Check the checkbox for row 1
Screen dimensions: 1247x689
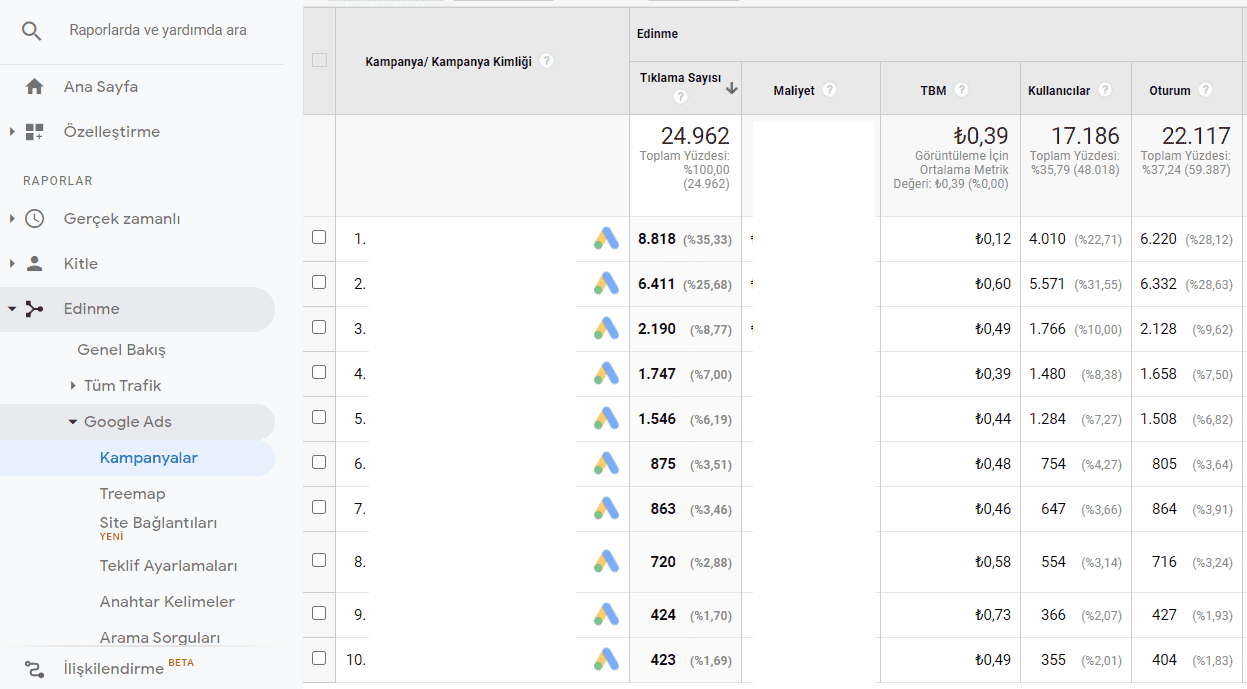pyautogui.click(x=319, y=238)
